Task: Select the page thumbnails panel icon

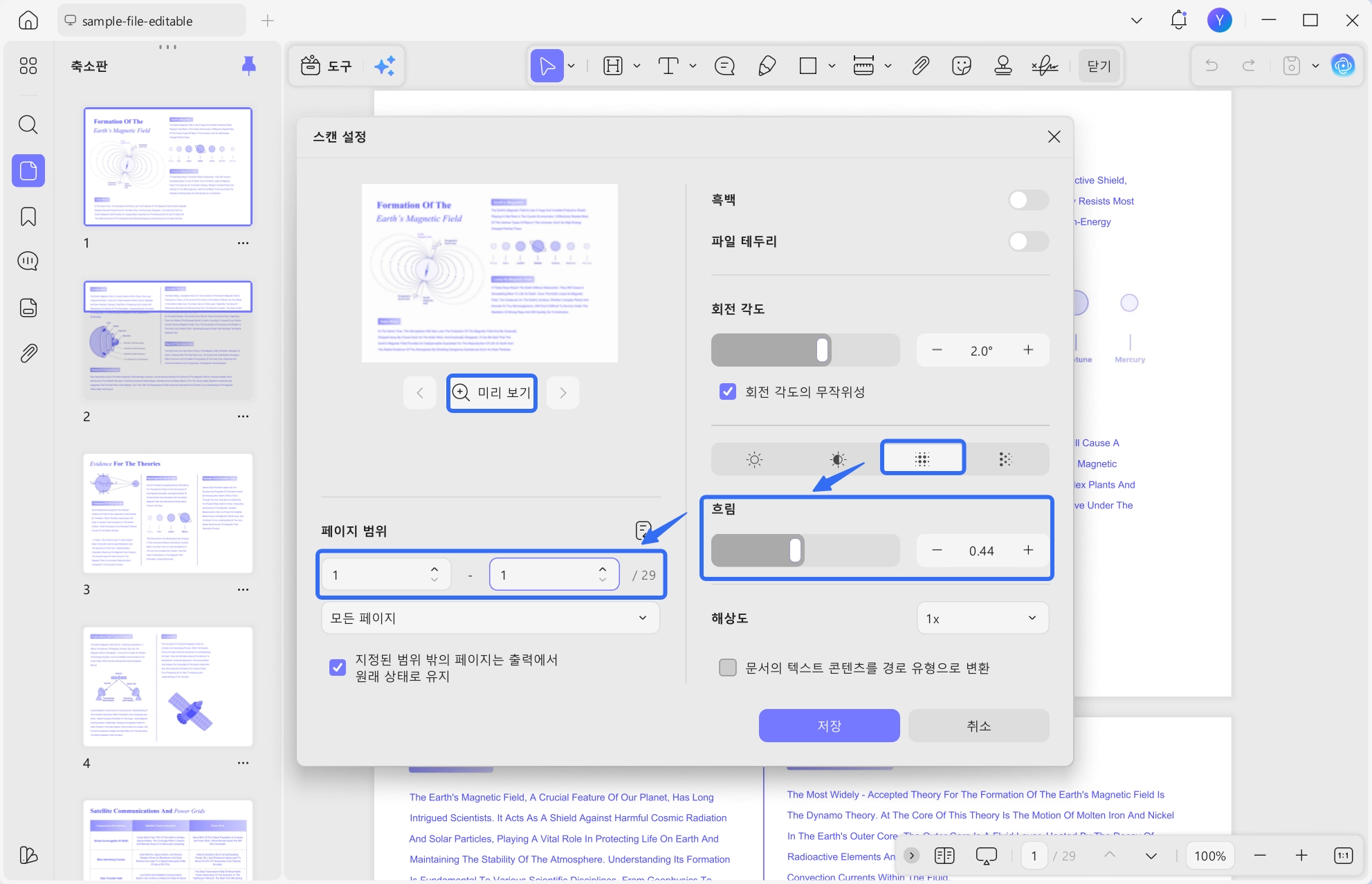Action: (28, 170)
